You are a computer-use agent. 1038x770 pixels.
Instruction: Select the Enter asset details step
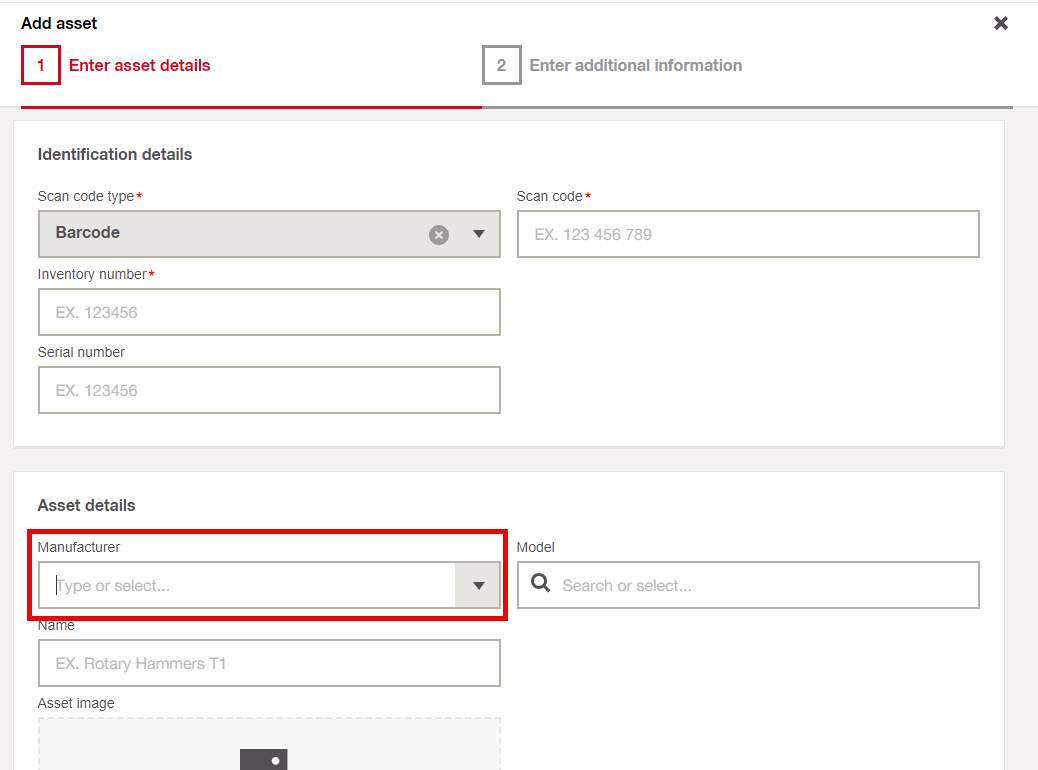[139, 66]
